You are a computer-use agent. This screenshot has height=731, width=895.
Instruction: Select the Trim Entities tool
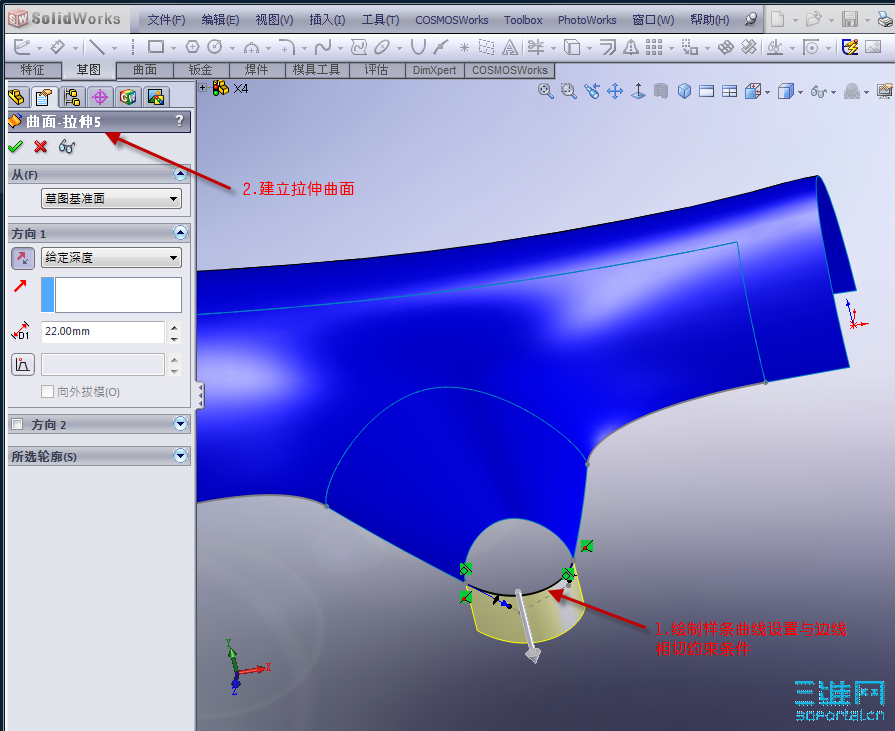pyautogui.click(x=535, y=47)
